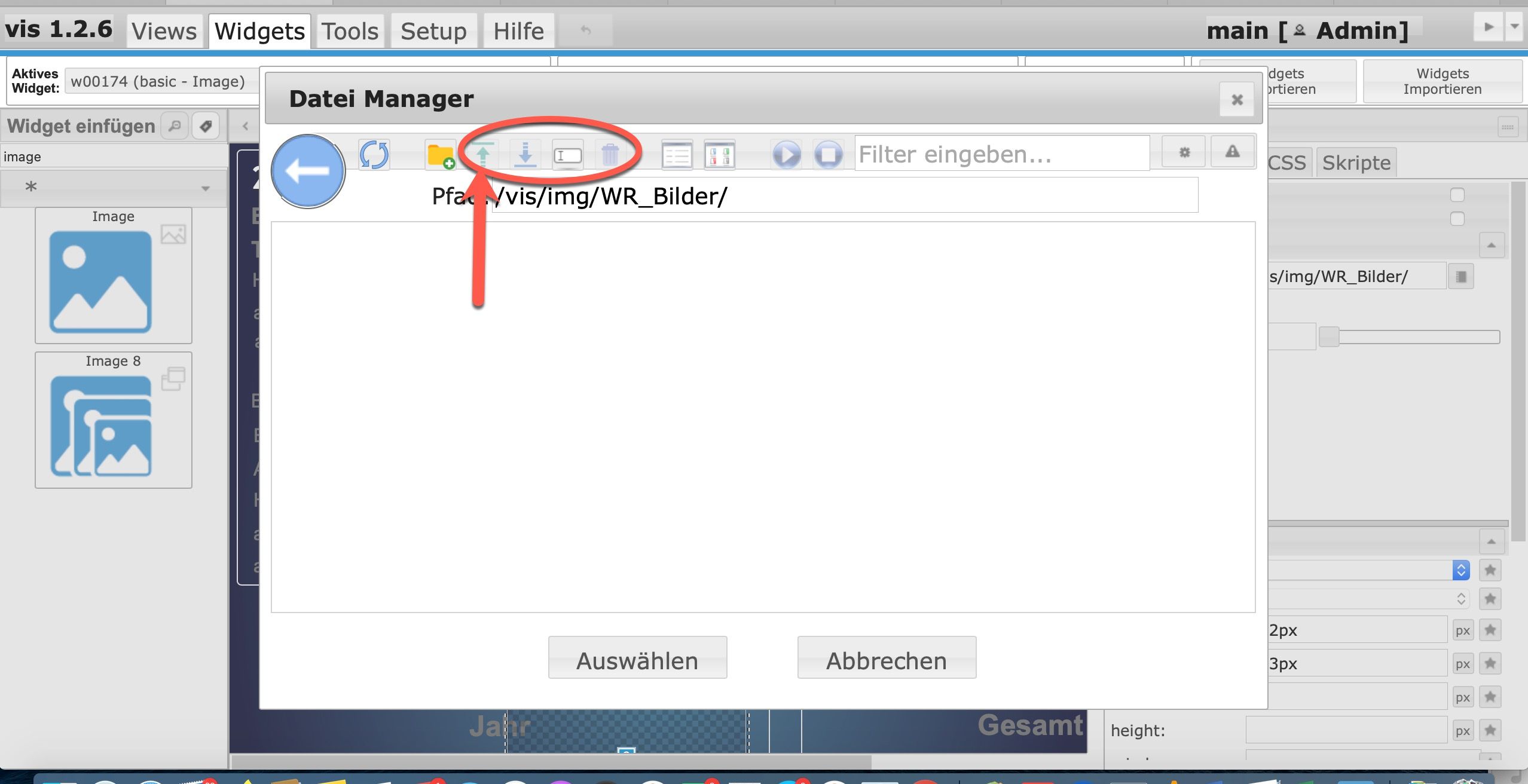Click the blue back arrow in Datei Manager
The height and width of the screenshot is (784, 1528).
click(x=308, y=171)
